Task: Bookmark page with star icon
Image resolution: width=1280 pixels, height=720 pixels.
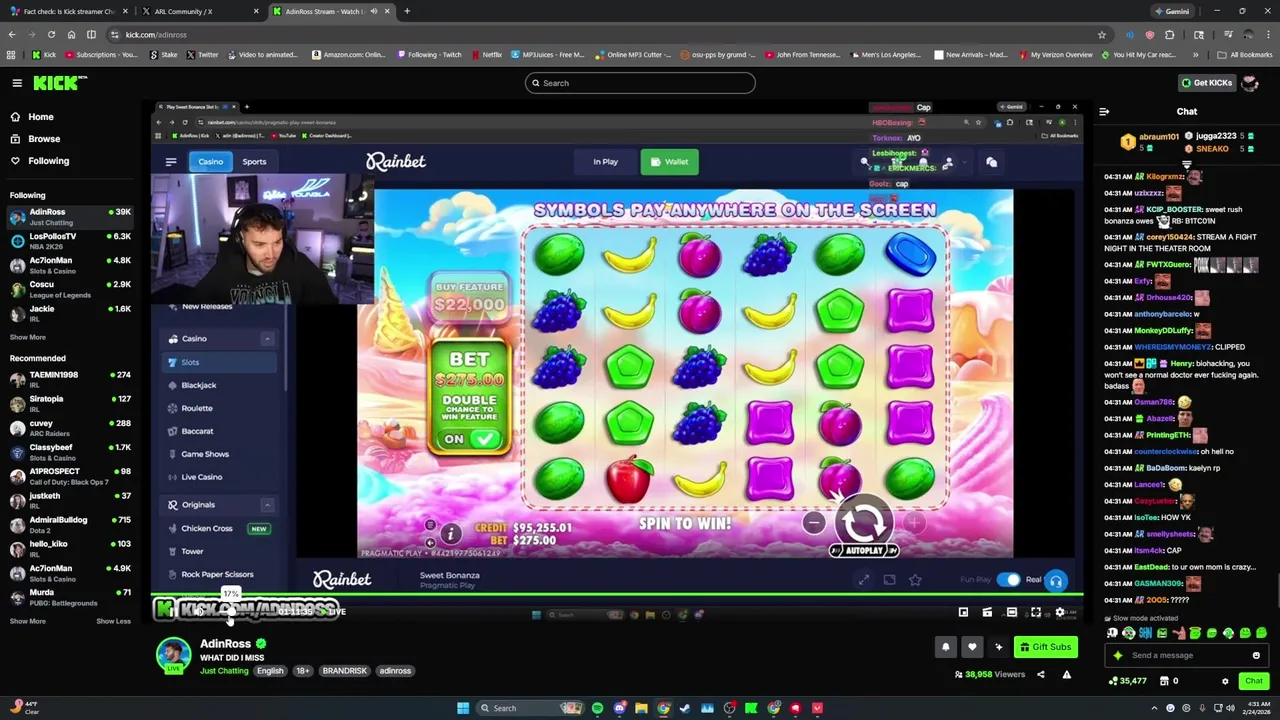Action: (x=1102, y=35)
